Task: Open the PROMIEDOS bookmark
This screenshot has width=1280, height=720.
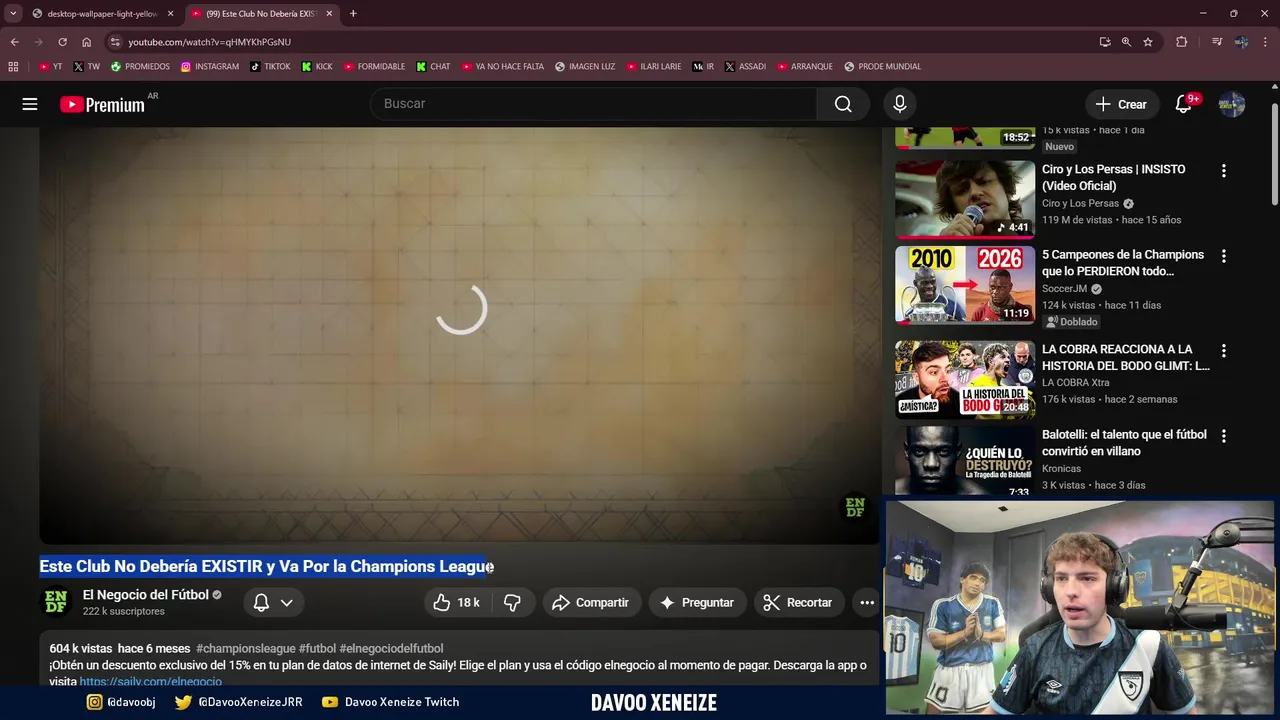Action: pos(140,67)
